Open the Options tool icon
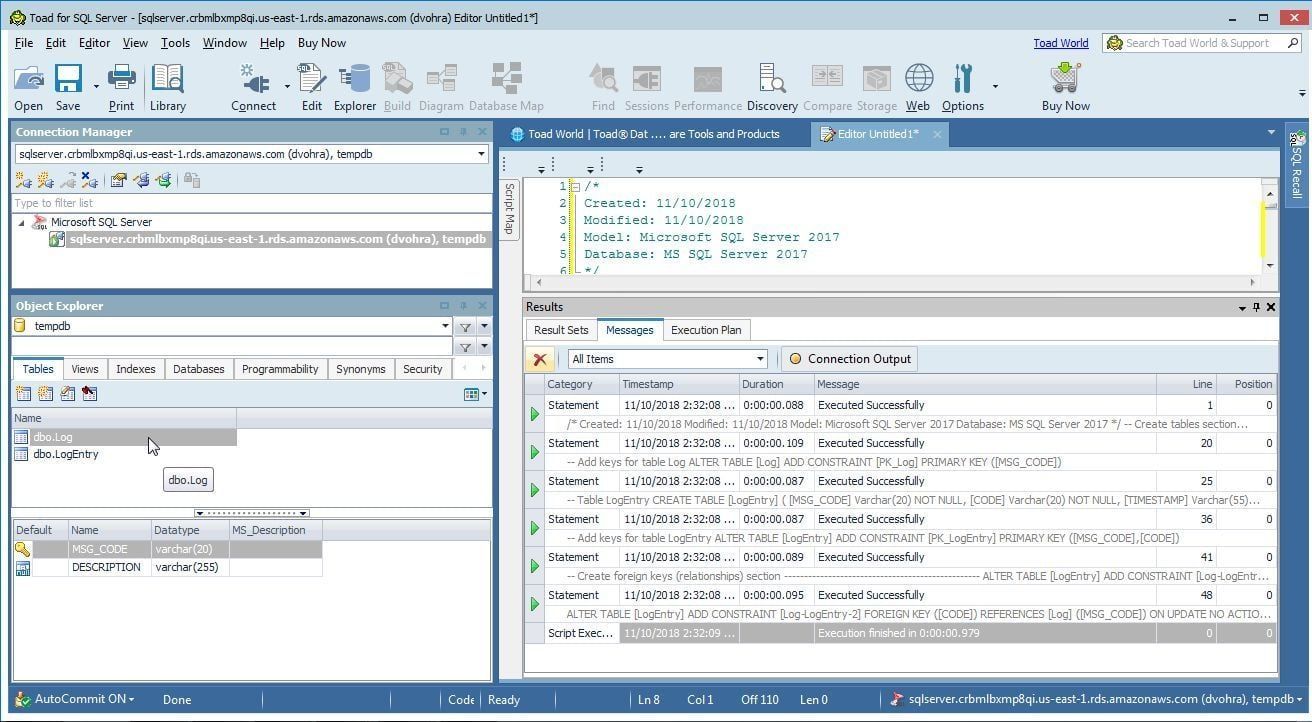1312x722 pixels. point(962,87)
